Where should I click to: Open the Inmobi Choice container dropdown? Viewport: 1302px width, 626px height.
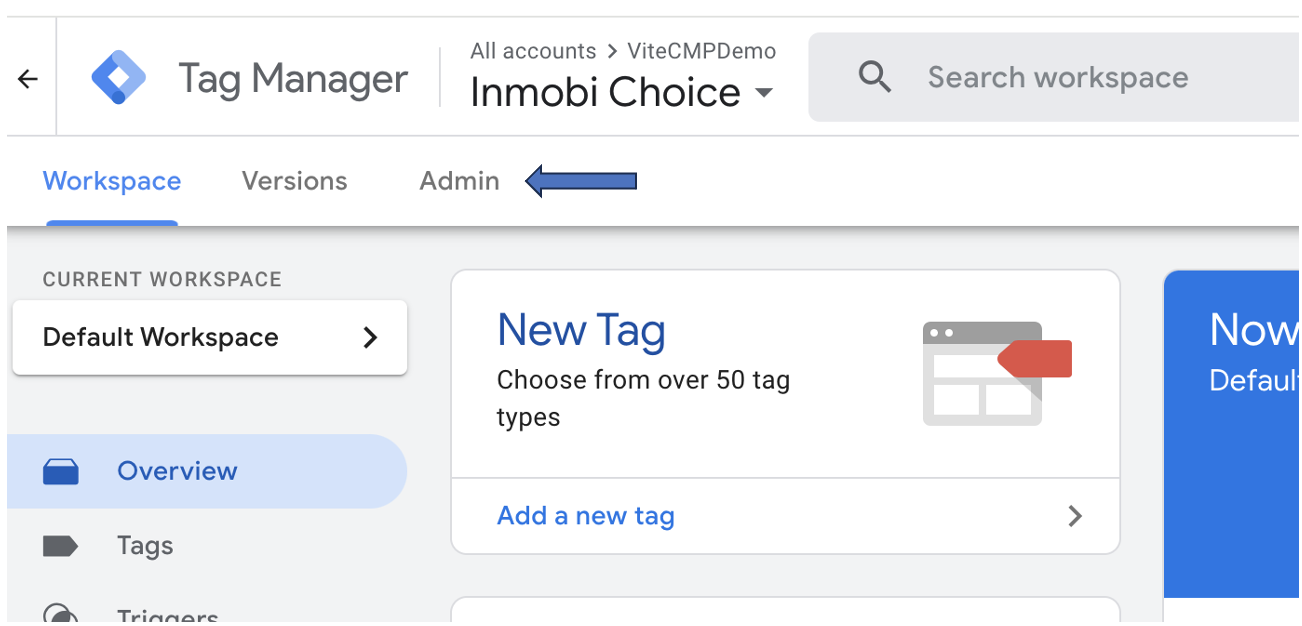pos(623,92)
